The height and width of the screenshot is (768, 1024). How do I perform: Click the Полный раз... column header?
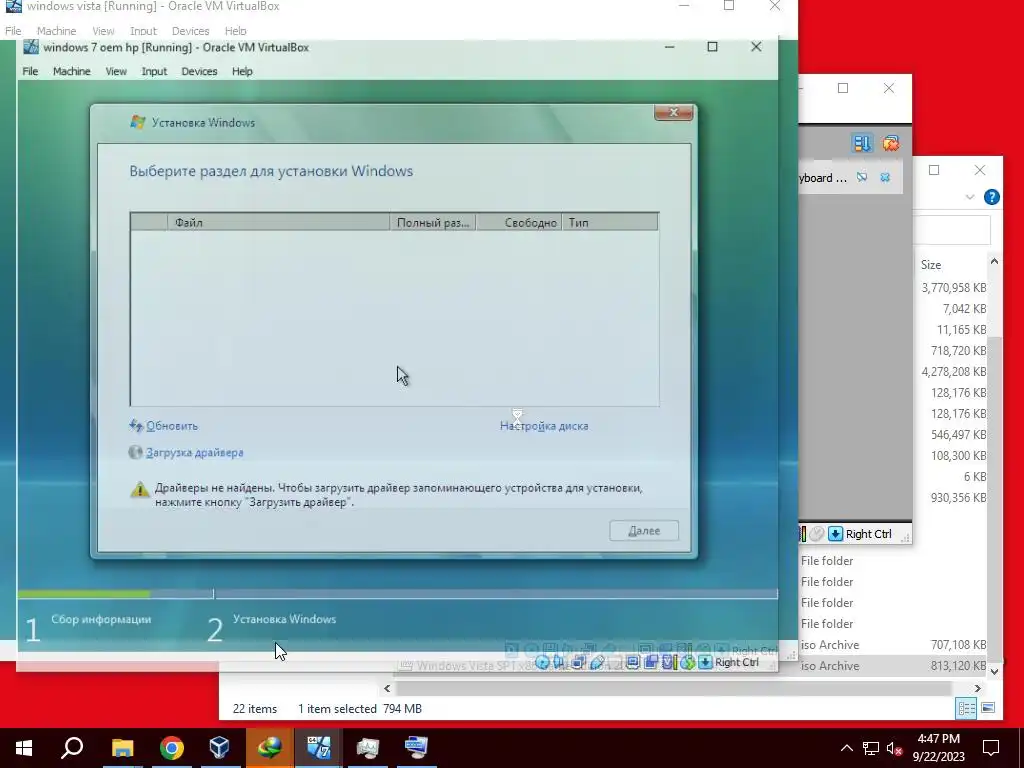pyautogui.click(x=433, y=222)
